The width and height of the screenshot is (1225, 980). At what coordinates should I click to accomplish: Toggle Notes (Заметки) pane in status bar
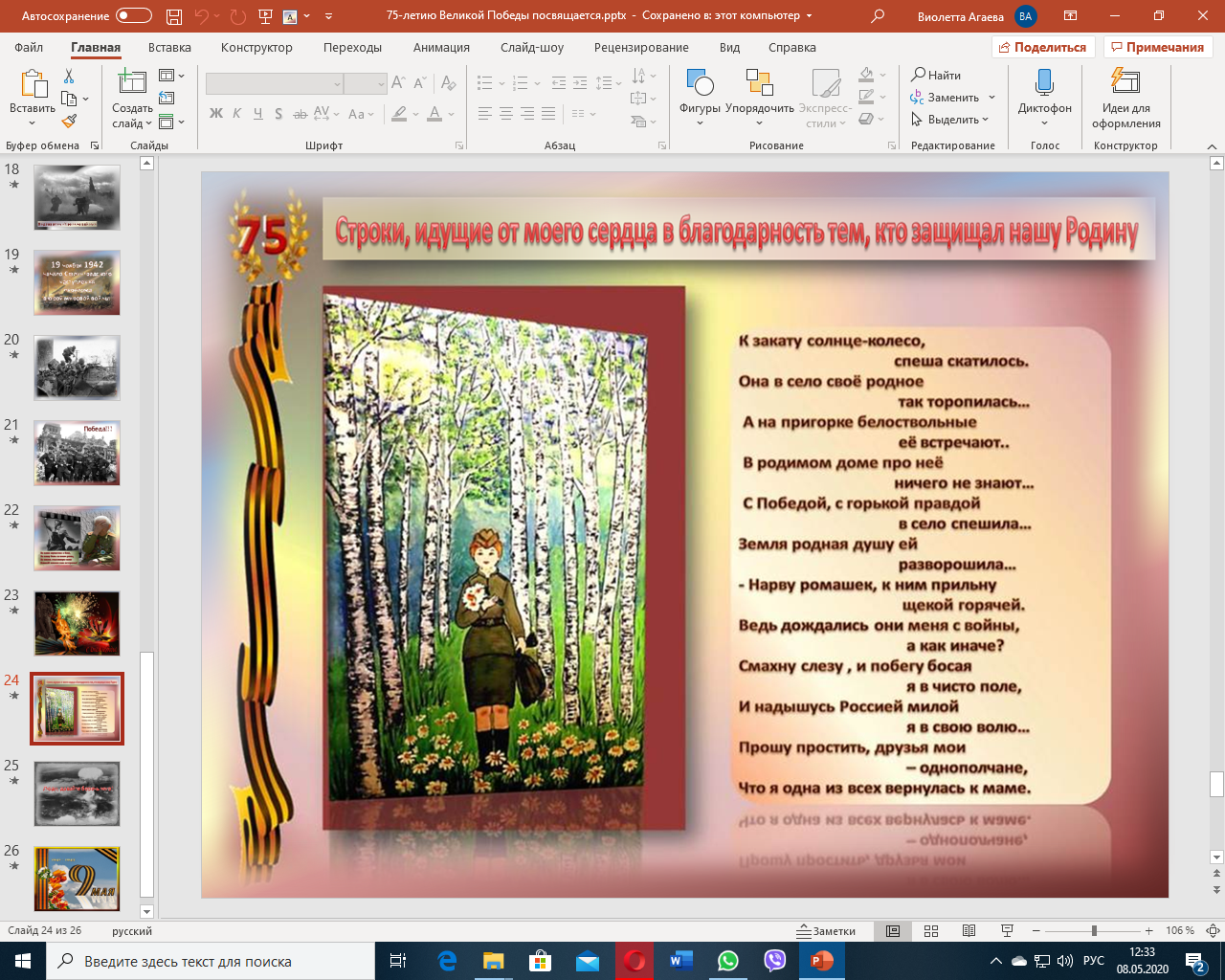pos(826,931)
